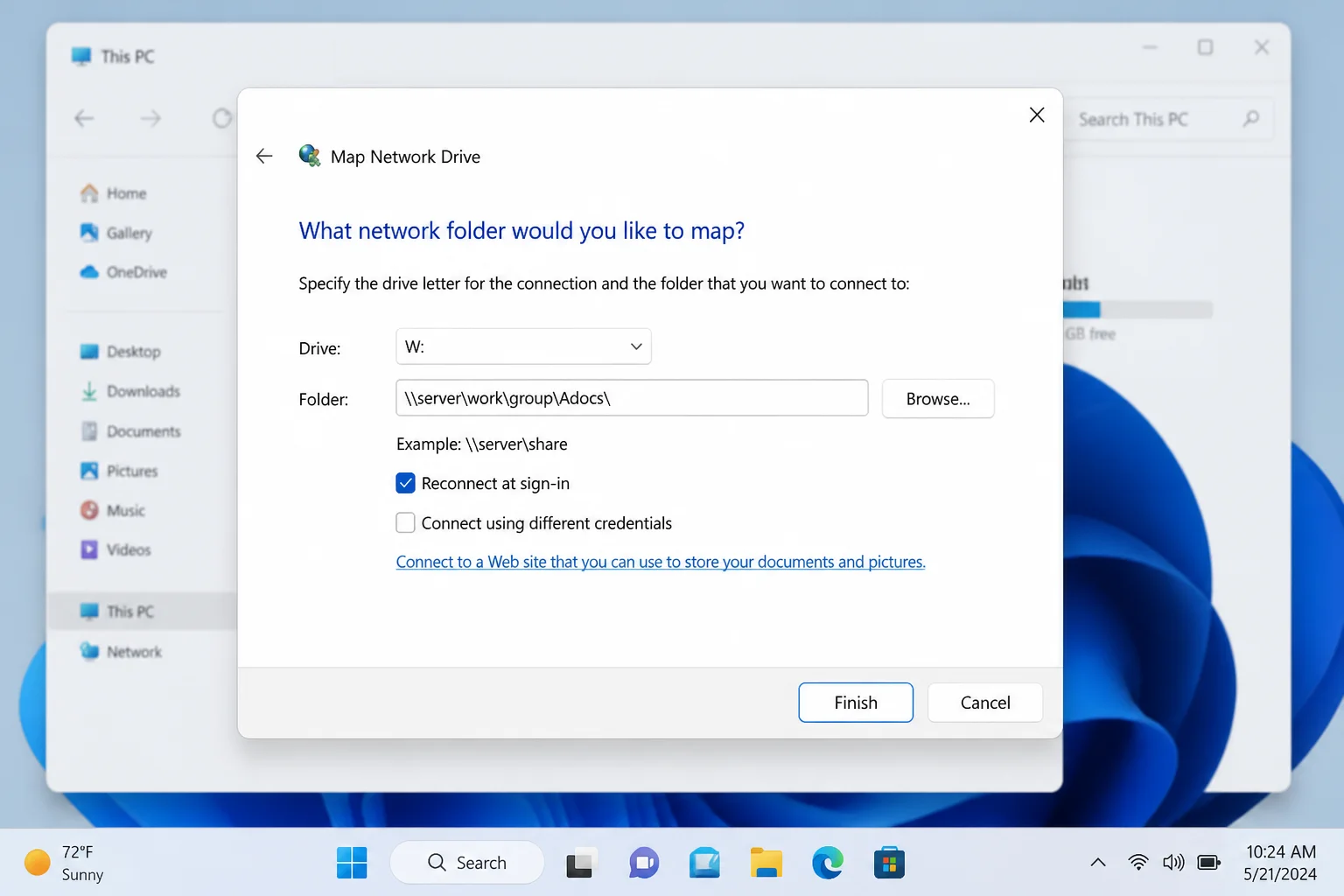The height and width of the screenshot is (896, 1344).
Task: Open the Drive letter dropdown showing W:
Action: click(523, 346)
